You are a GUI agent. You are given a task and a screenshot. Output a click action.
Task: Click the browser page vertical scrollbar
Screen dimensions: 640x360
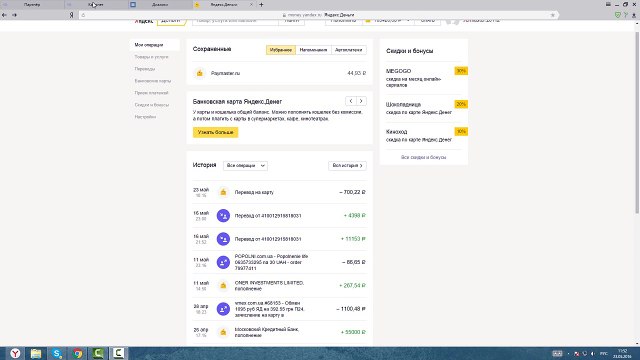pyautogui.click(x=637, y=122)
